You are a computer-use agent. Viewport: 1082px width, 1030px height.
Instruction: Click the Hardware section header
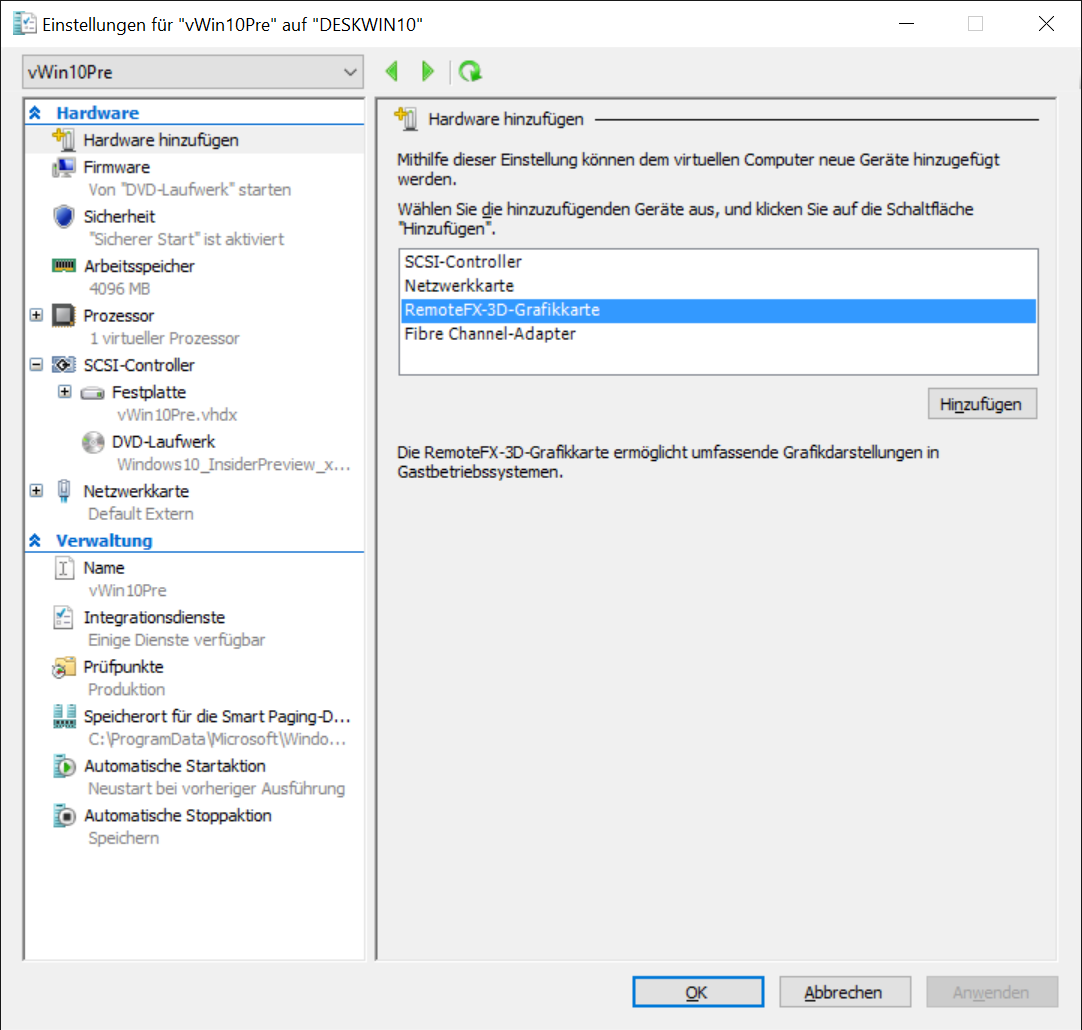97,112
